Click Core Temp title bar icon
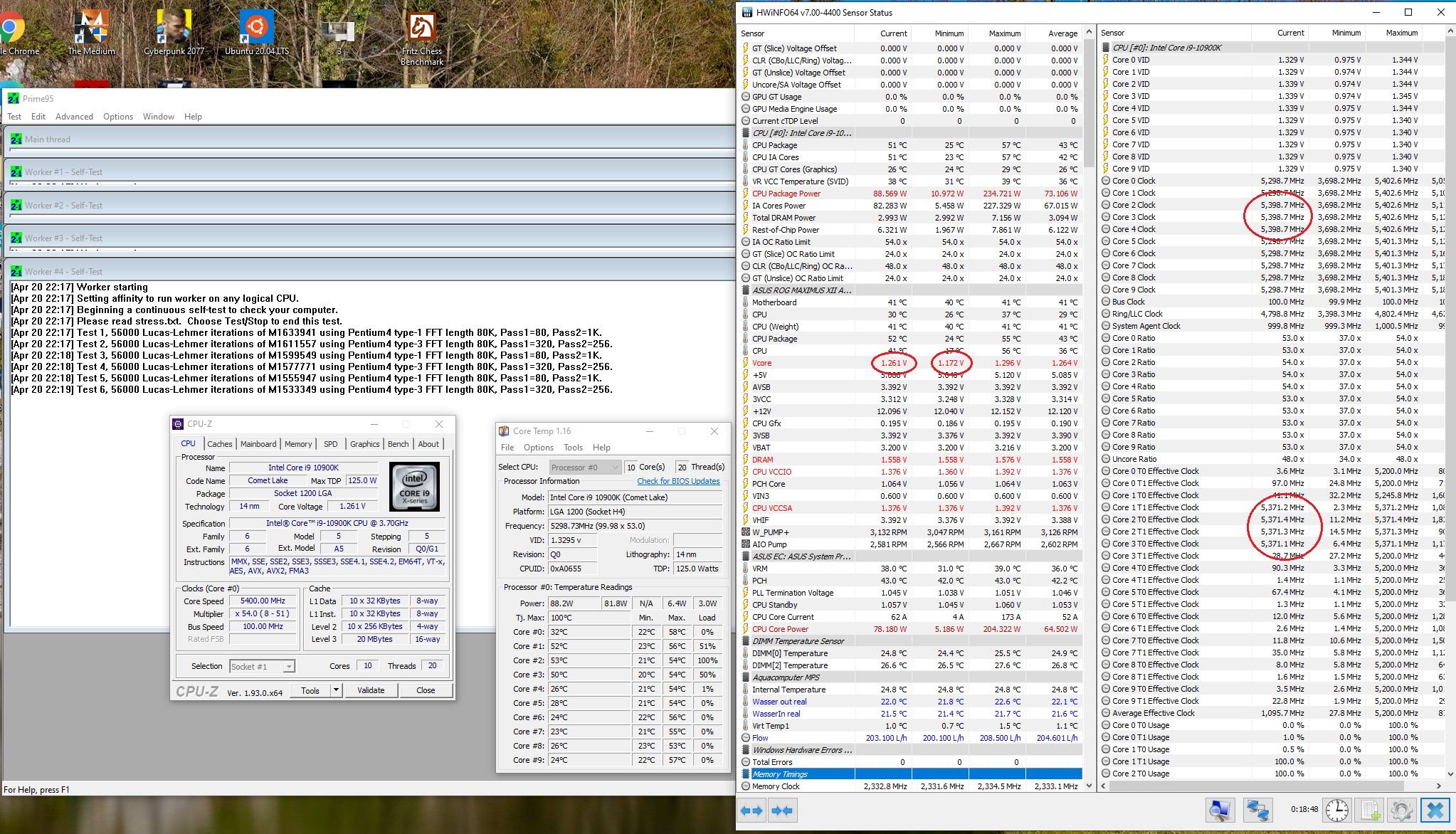Viewport: 1456px width, 834px height. point(504,431)
